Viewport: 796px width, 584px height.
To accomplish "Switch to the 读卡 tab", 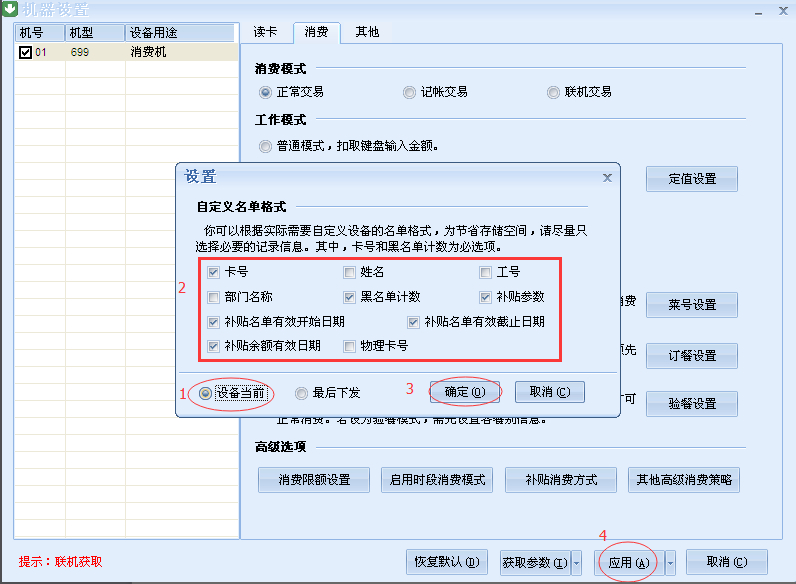I will (x=265, y=32).
